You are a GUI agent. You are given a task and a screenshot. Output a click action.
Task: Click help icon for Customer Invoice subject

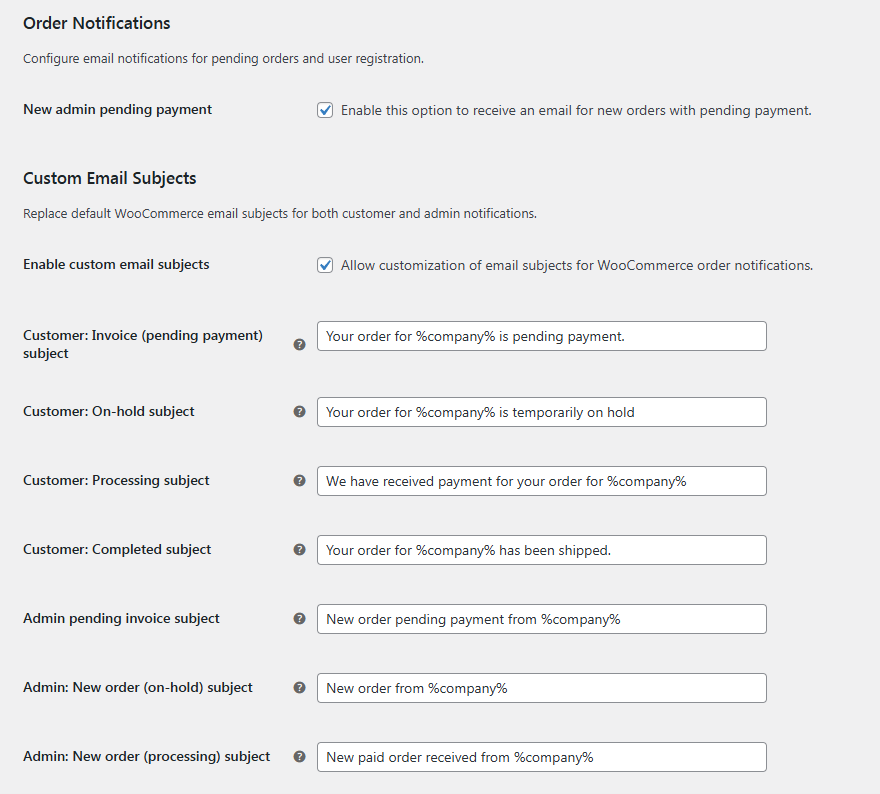pos(299,344)
